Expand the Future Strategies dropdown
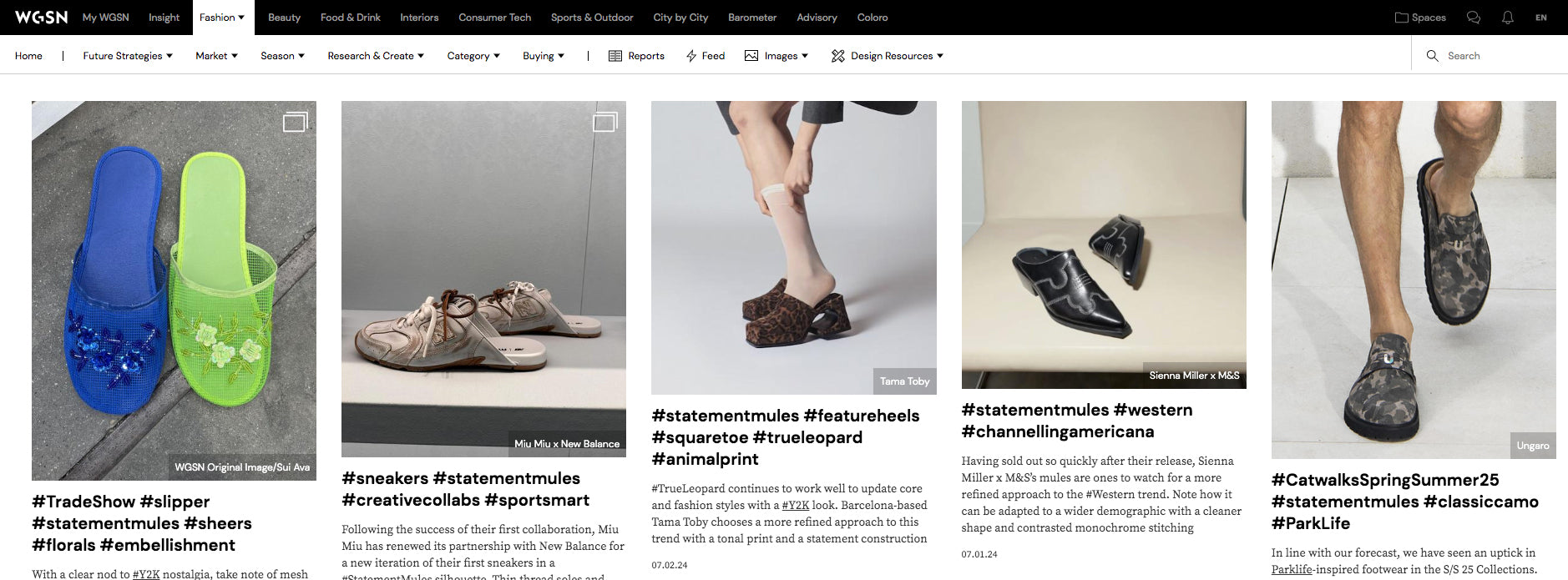 pos(127,56)
